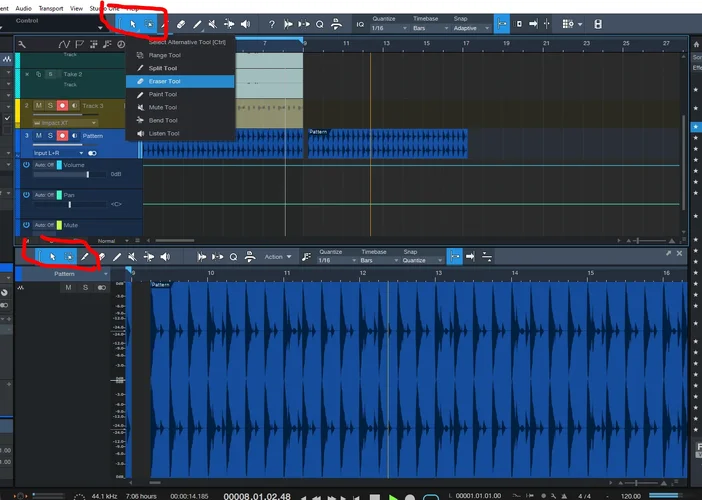Open the Input L+R dropdown
Image resolution: width=702 pixels, height=500 pixels.
tap(55, 153)
